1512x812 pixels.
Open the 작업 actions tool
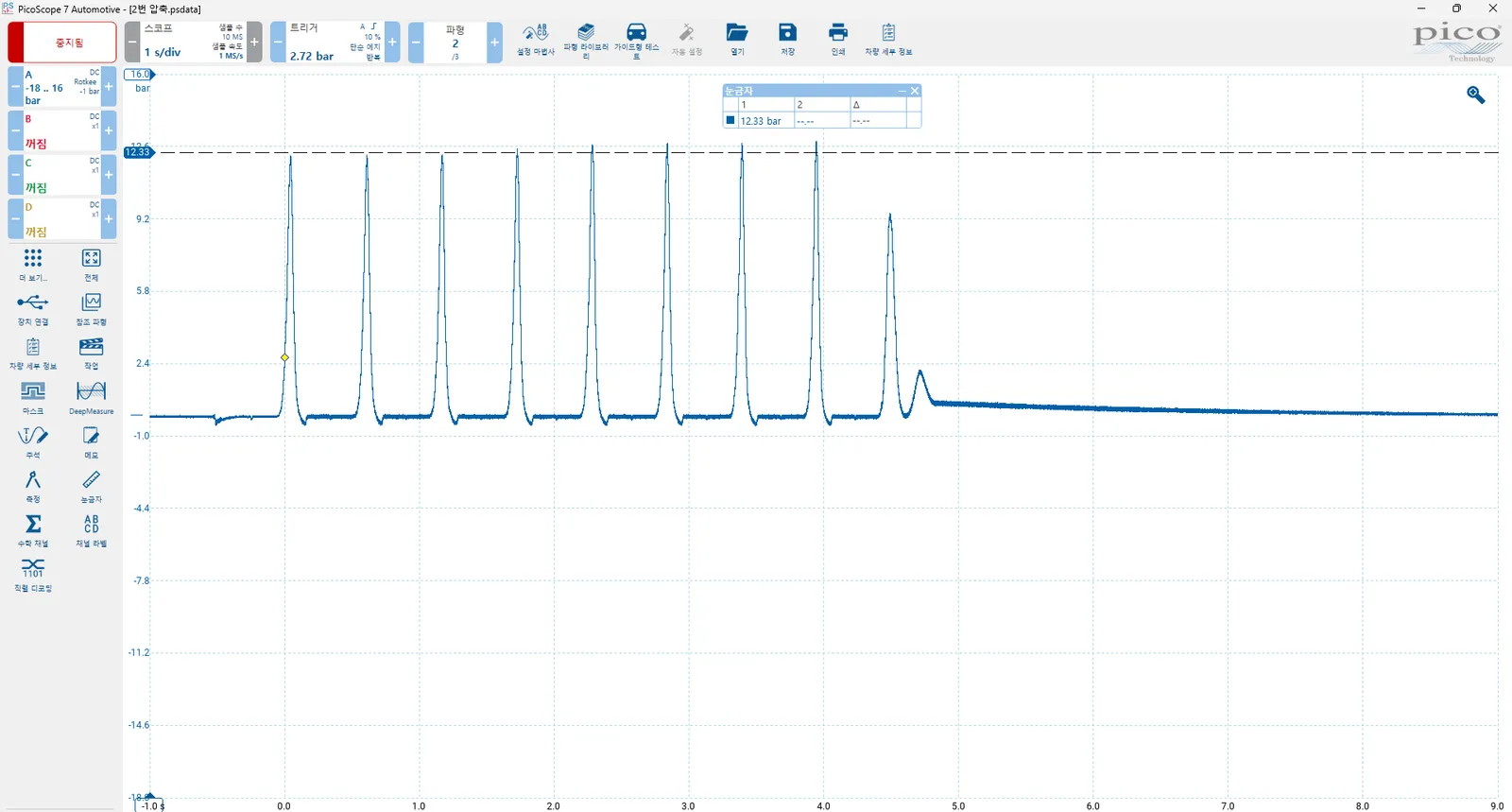[x=91, y=354]
